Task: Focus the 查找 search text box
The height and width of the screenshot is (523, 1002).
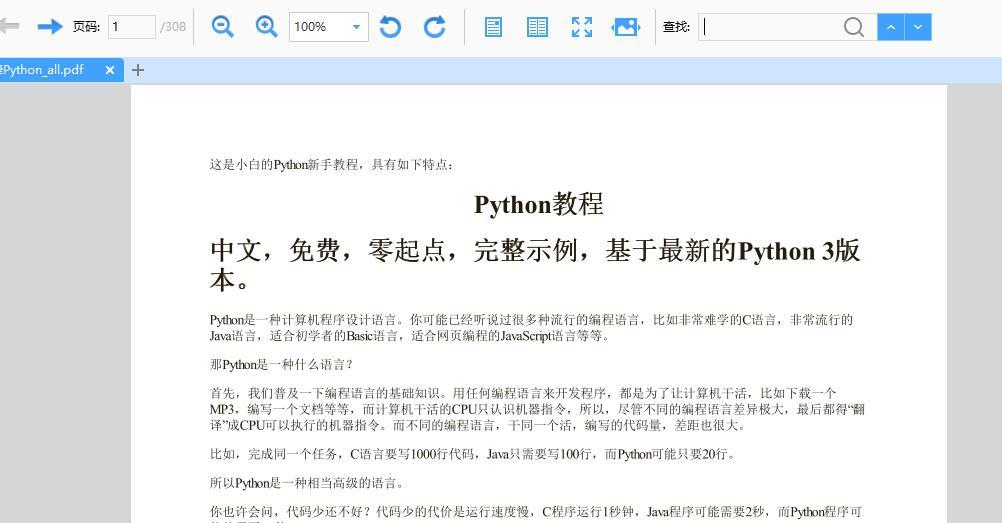Action: pyautogui.click(x=770, y=27)
